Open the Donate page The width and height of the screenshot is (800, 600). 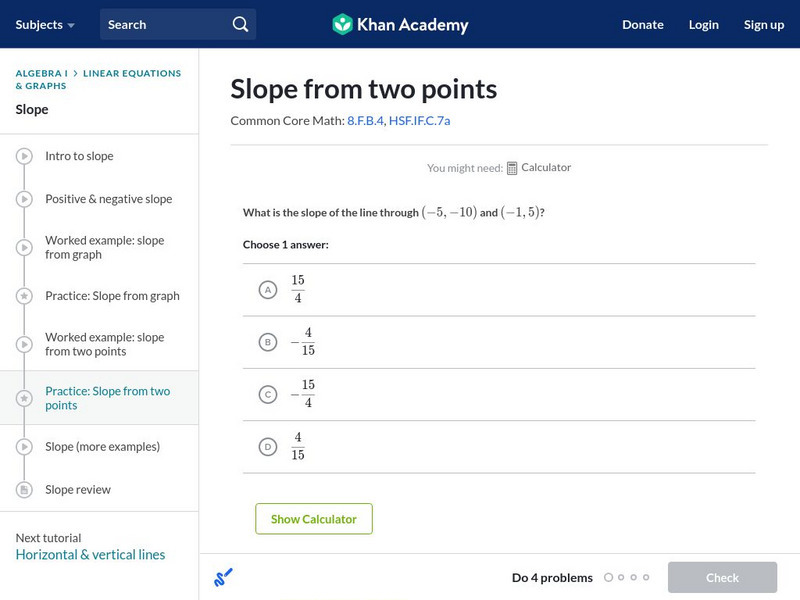pos(642,24)
